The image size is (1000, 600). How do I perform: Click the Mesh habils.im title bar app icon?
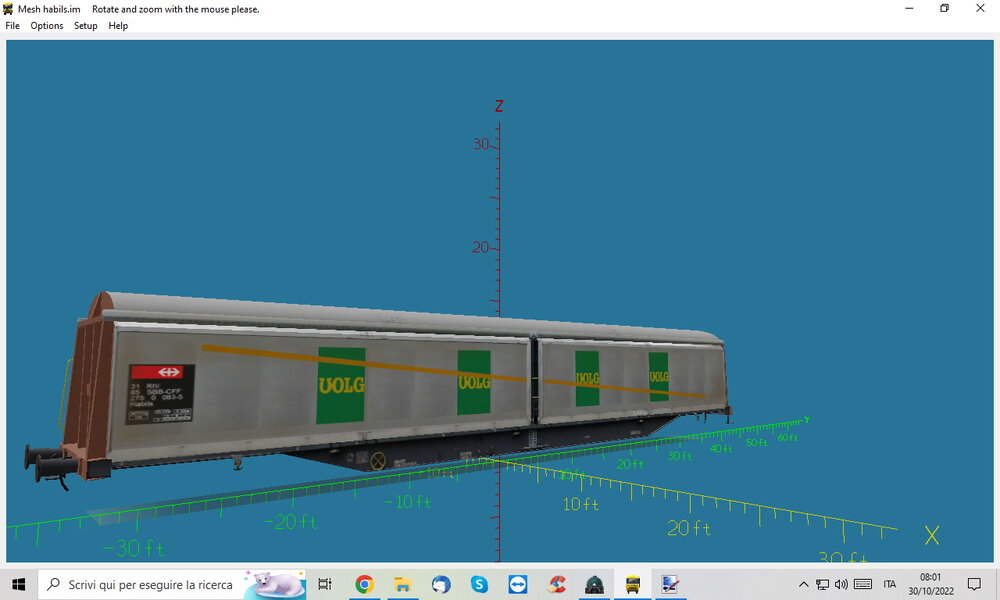coord(8,9)
